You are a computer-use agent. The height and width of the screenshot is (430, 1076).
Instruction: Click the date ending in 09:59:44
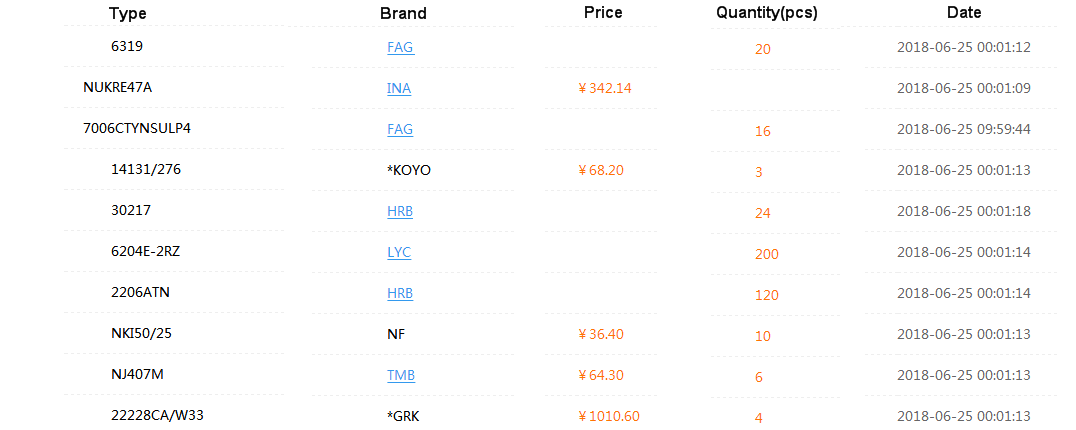pyautogui.click(x=963, y=129)
